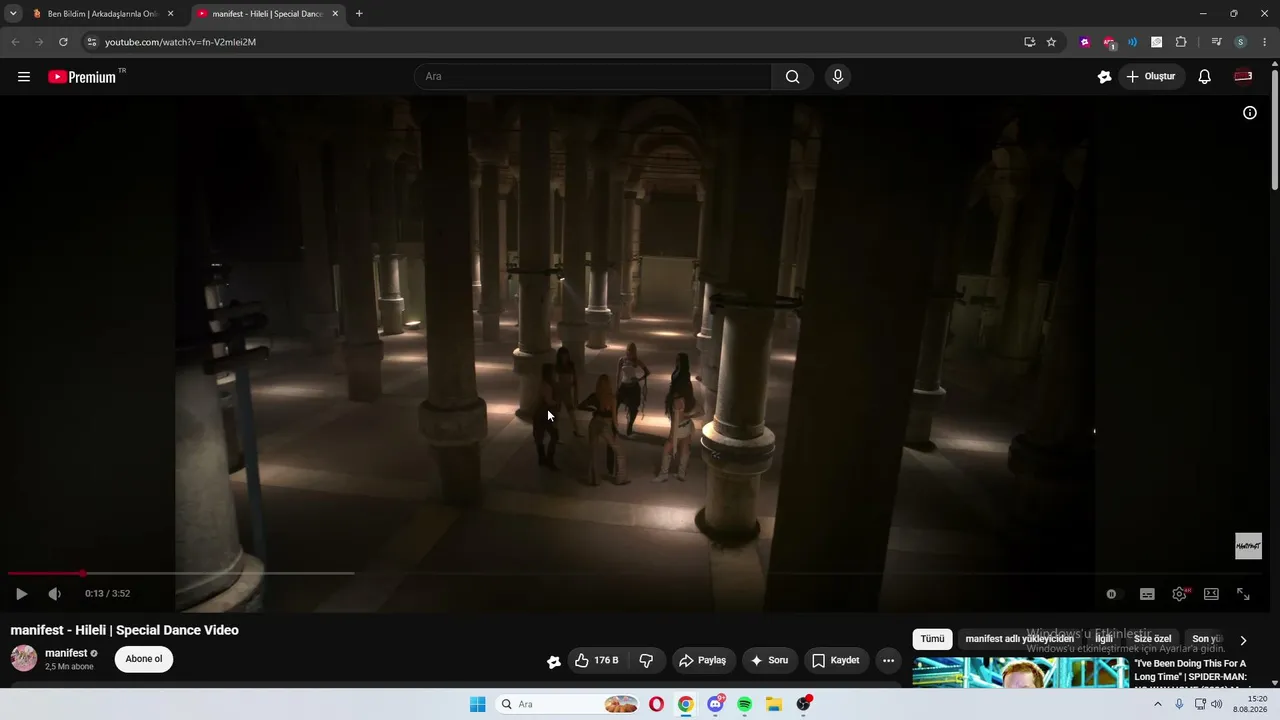Open a new browser tab
The image size is (1280, 720).
coord(359,14)
